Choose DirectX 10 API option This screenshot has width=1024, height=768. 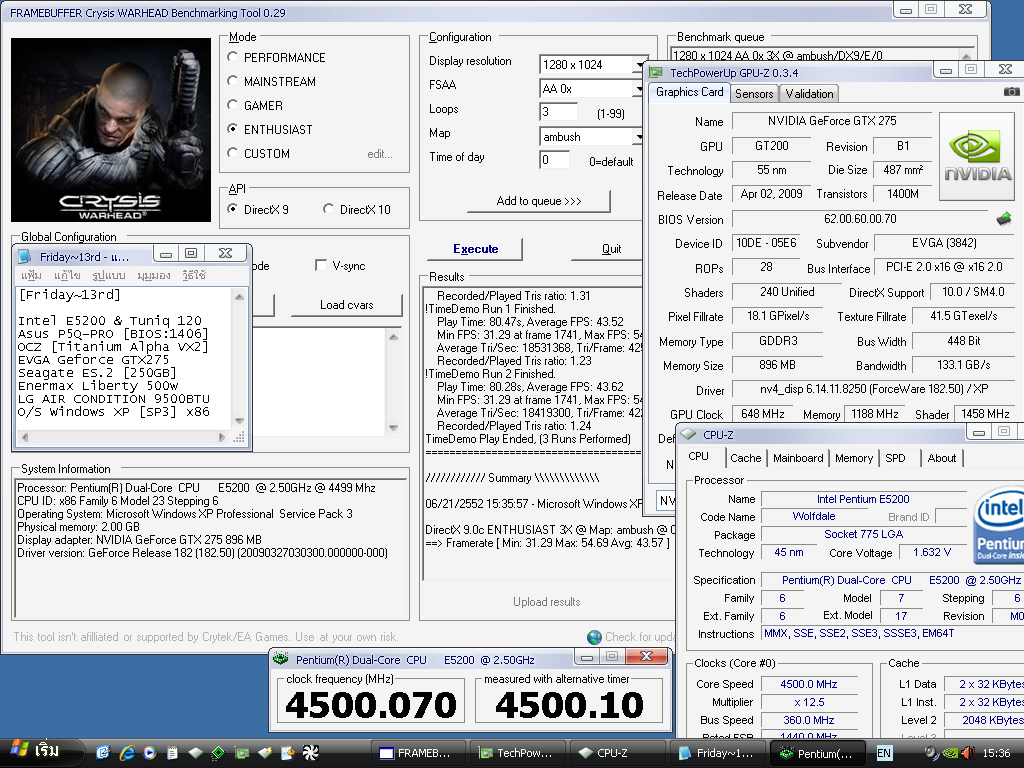[x=328, y=209]
